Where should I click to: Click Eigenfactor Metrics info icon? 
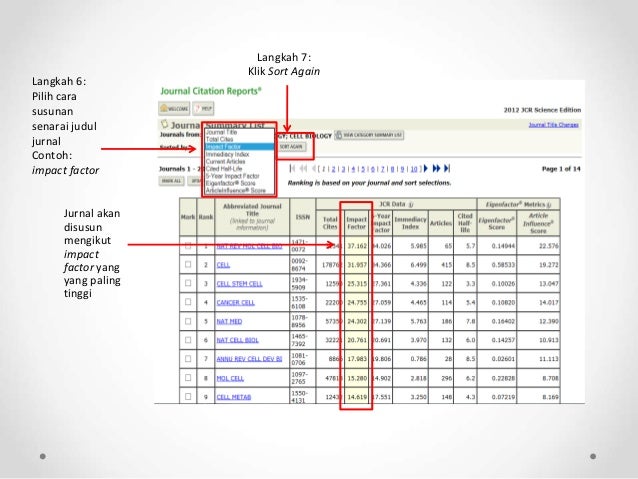[549, 205]
